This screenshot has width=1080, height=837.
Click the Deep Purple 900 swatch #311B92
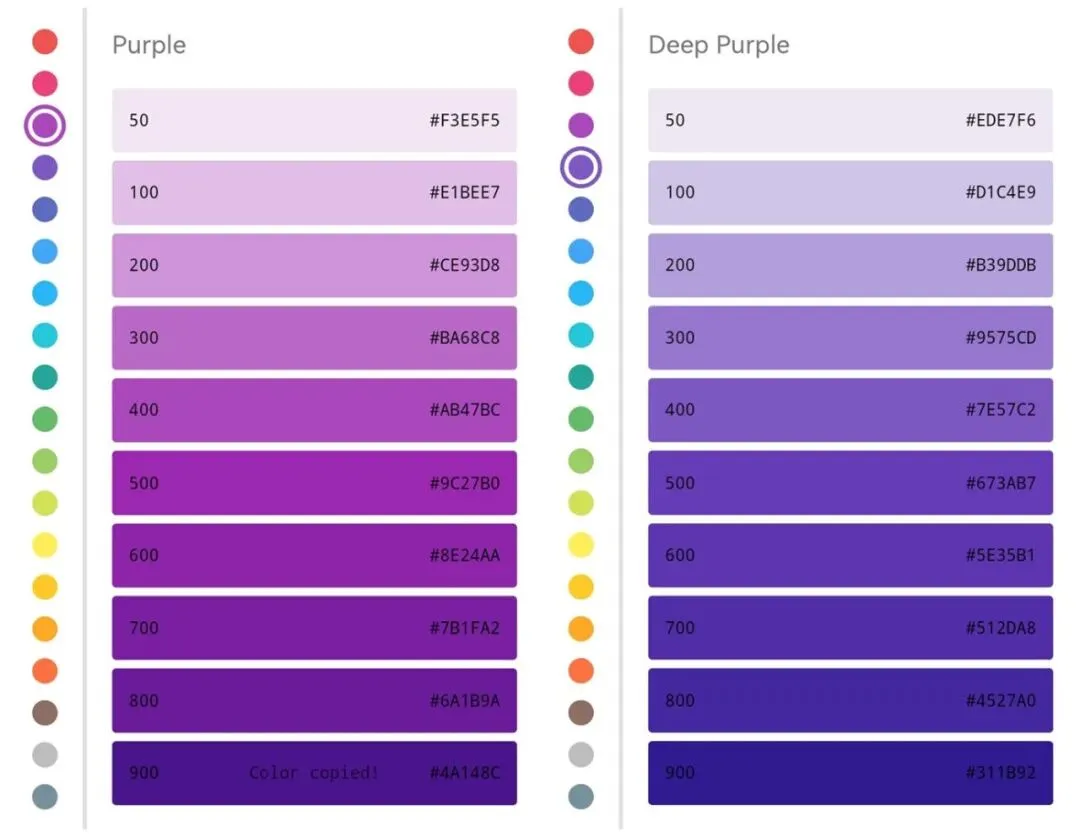point(850,772)
